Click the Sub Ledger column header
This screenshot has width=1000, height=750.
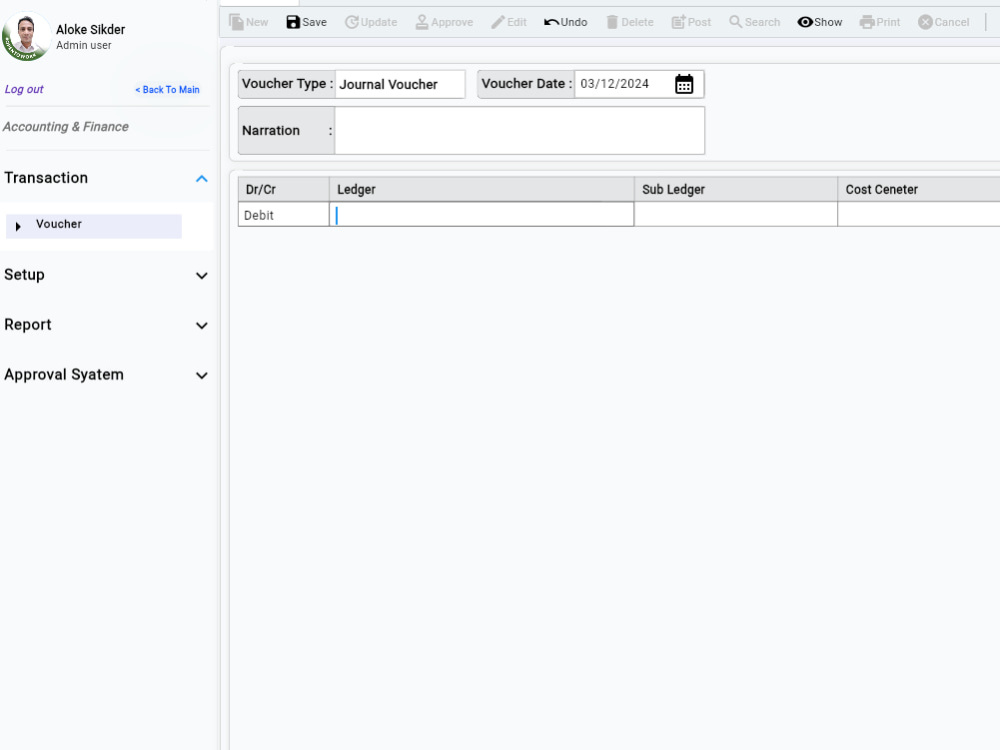click(x=735, y=189)
